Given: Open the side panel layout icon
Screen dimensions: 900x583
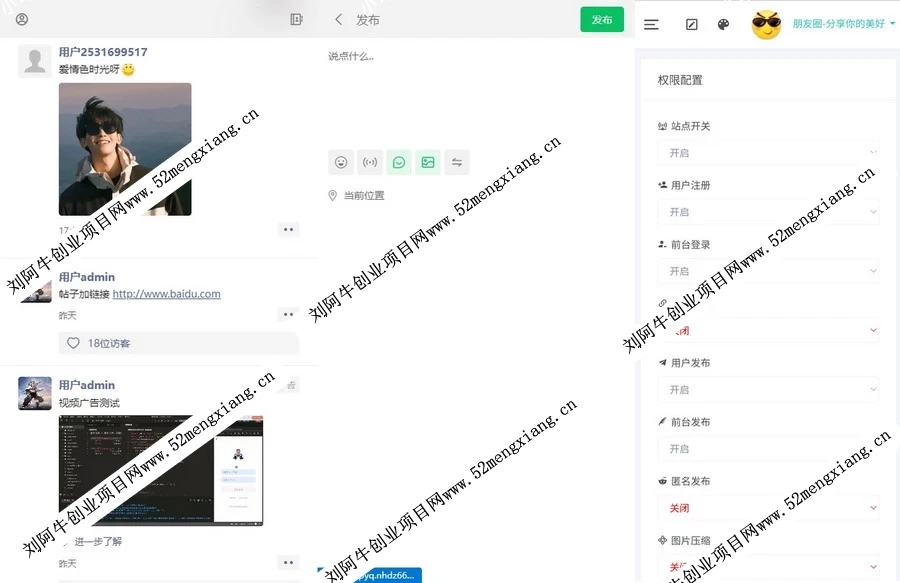Looking at the screenshot, I should click(296, 20).
